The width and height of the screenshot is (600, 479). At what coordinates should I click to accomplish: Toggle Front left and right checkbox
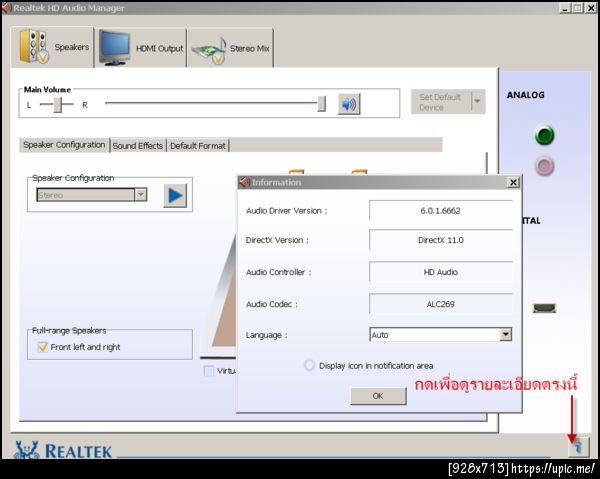pyautogui.click(x=42, y=347)
